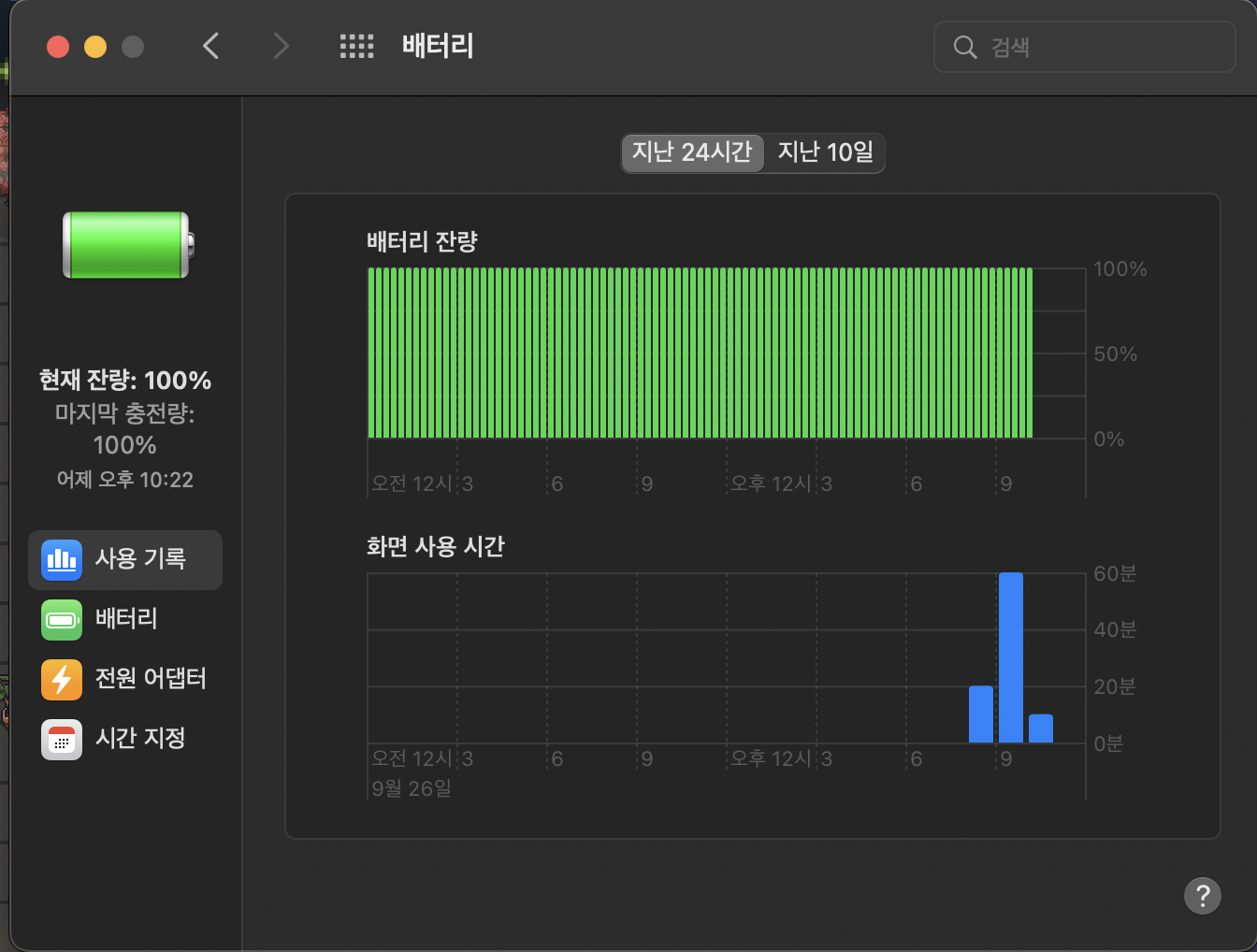Click the shortest blue screen usage bar

click(x=1040, y=728)
